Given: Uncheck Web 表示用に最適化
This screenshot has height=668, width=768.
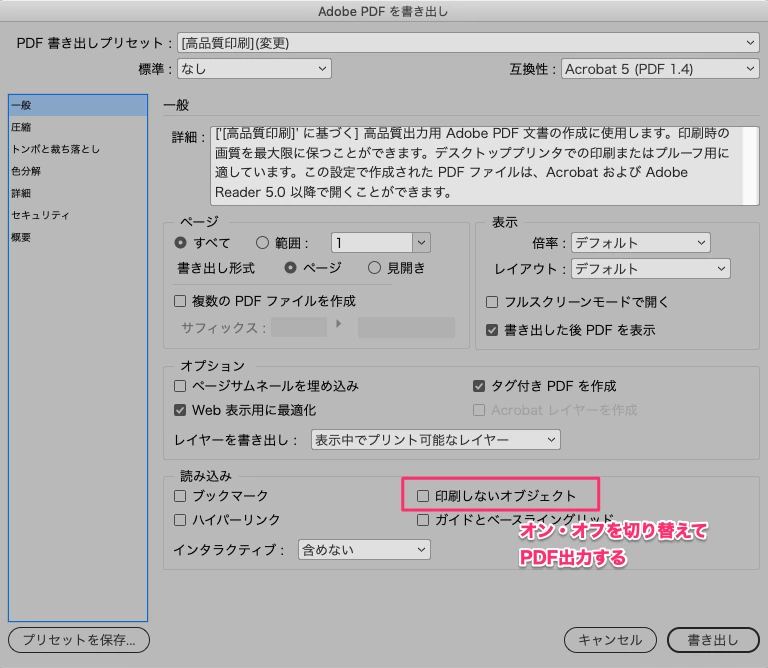Looking at the screenshot, I should 180,410.
